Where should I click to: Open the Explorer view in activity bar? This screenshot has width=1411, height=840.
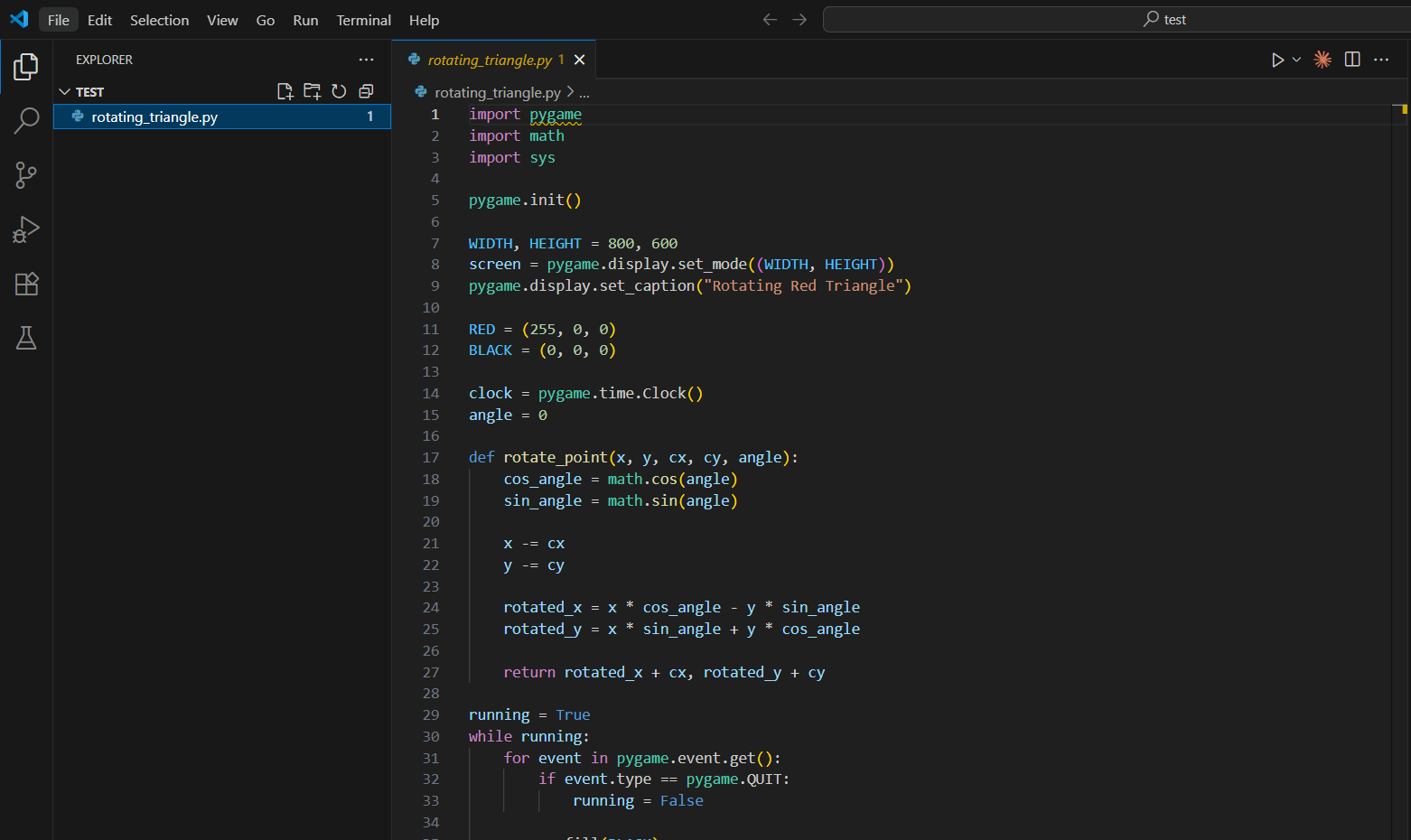(x=26, y=66)
